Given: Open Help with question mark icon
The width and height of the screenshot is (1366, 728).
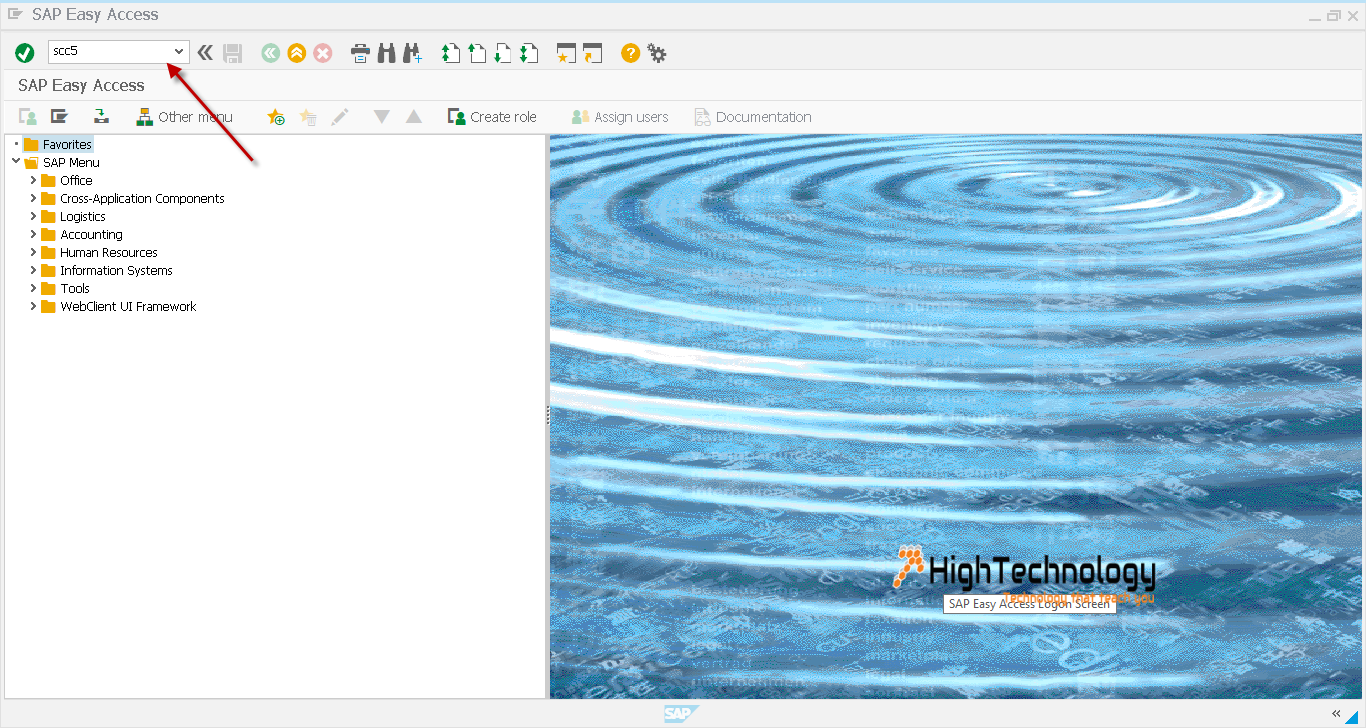Looking at the screenshot, I should tap(630, 53).
